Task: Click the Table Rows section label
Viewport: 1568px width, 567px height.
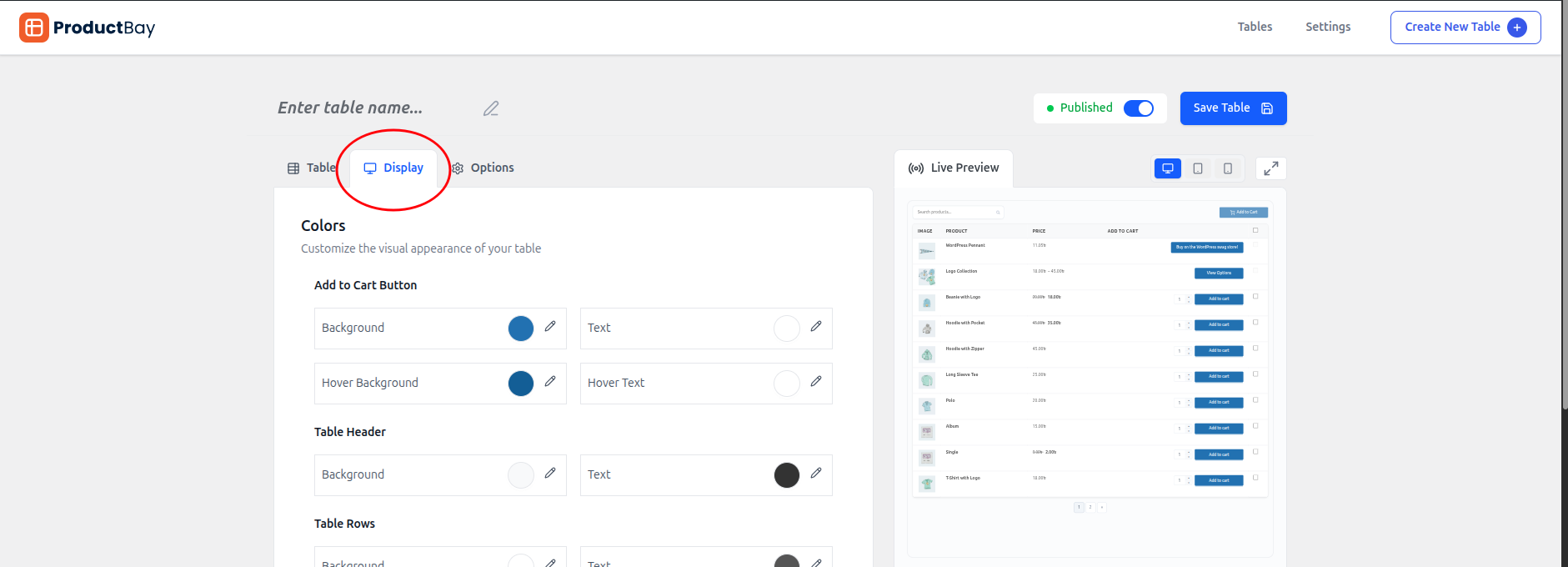Action: 344,524
